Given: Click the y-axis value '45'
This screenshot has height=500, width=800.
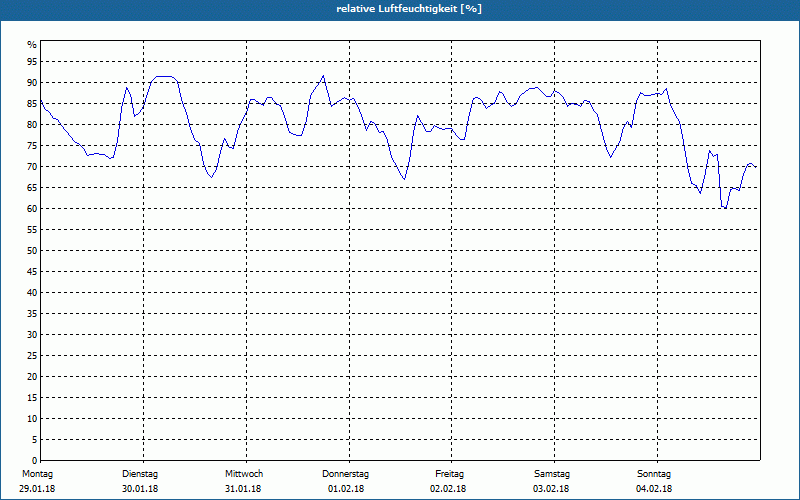Looking at the screenshot, I should pyautogui.click(x=32, y=271).
